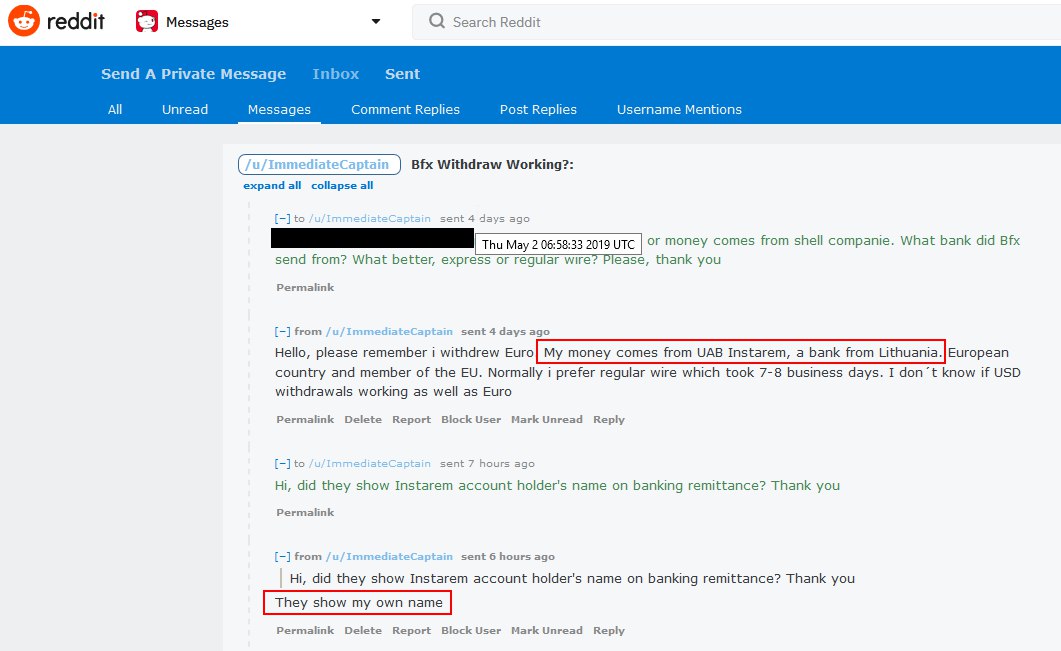This screenshot has height=651, width=1061.
Task: Click the Messages envelope icon
Action: (147, 22)
